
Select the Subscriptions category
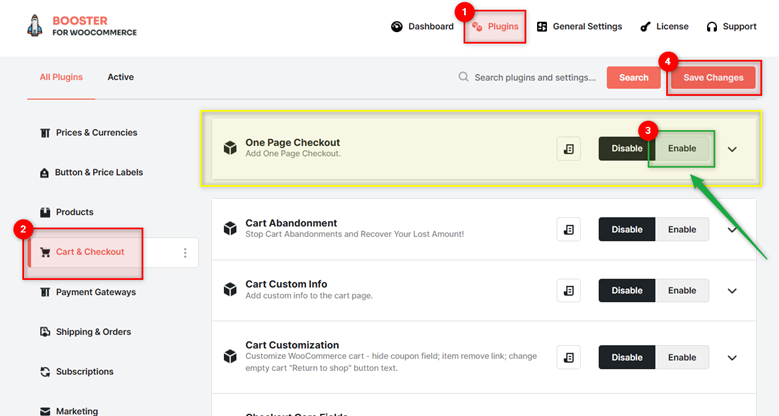(x=77, y=372)
